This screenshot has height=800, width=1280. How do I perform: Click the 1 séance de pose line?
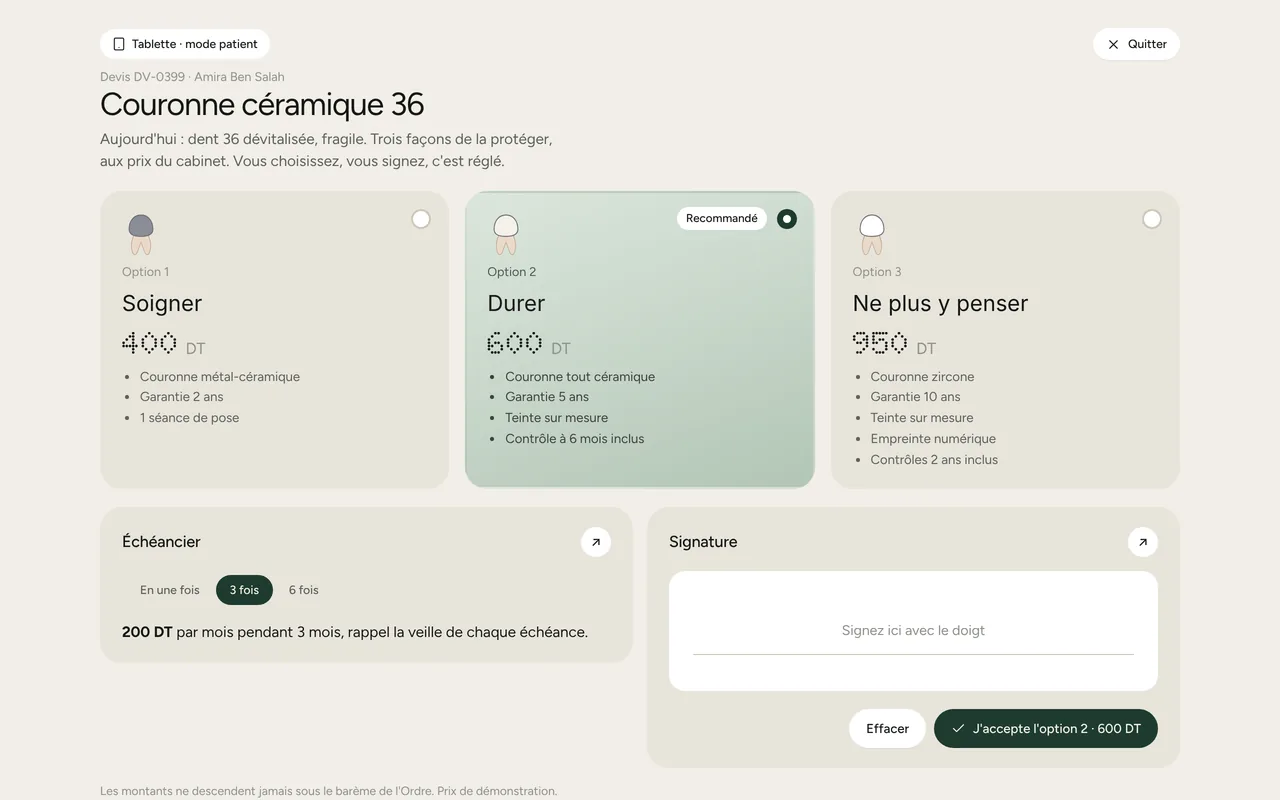[190, 418]
